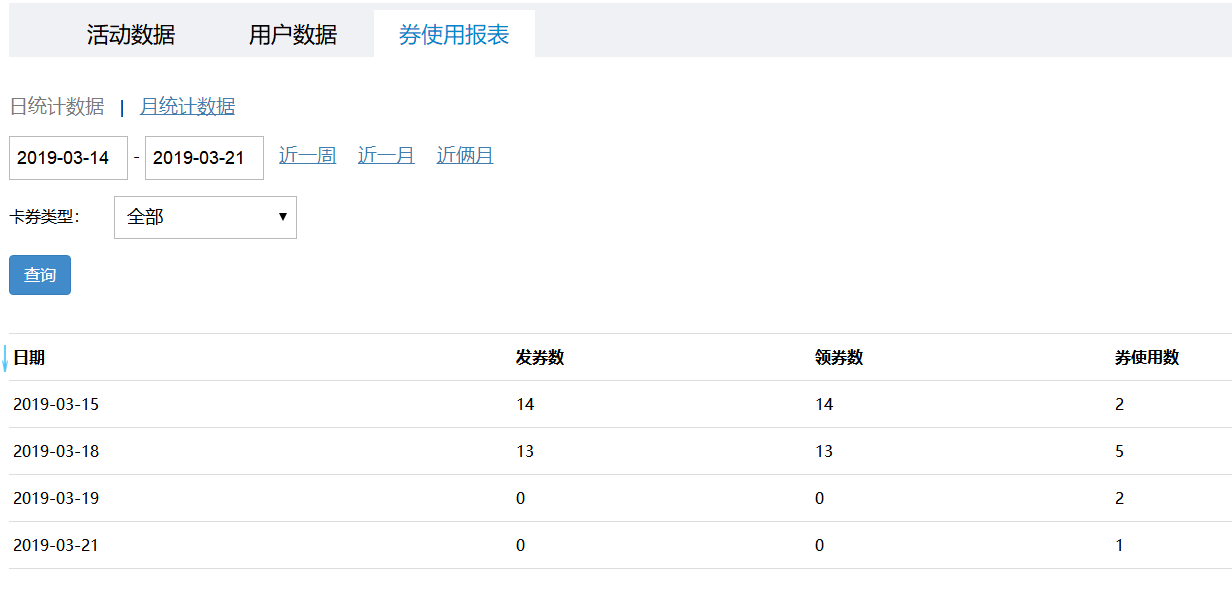Apply the 近一周 date range
The width and height of the screenshot is (1232, 596).
(307, 155)
